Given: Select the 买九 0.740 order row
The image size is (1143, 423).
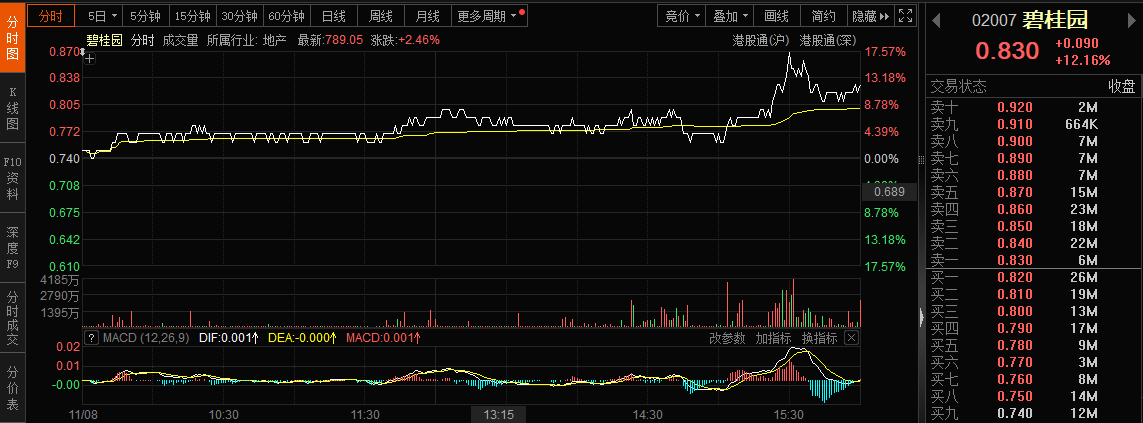Looking at the screenshot, I should [1034, 414].
